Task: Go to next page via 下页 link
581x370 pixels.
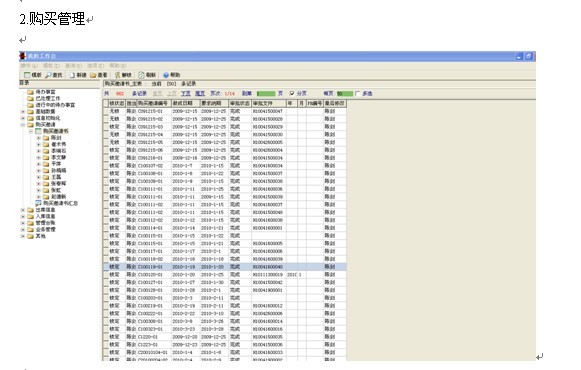Action: [x=186, y=93]
